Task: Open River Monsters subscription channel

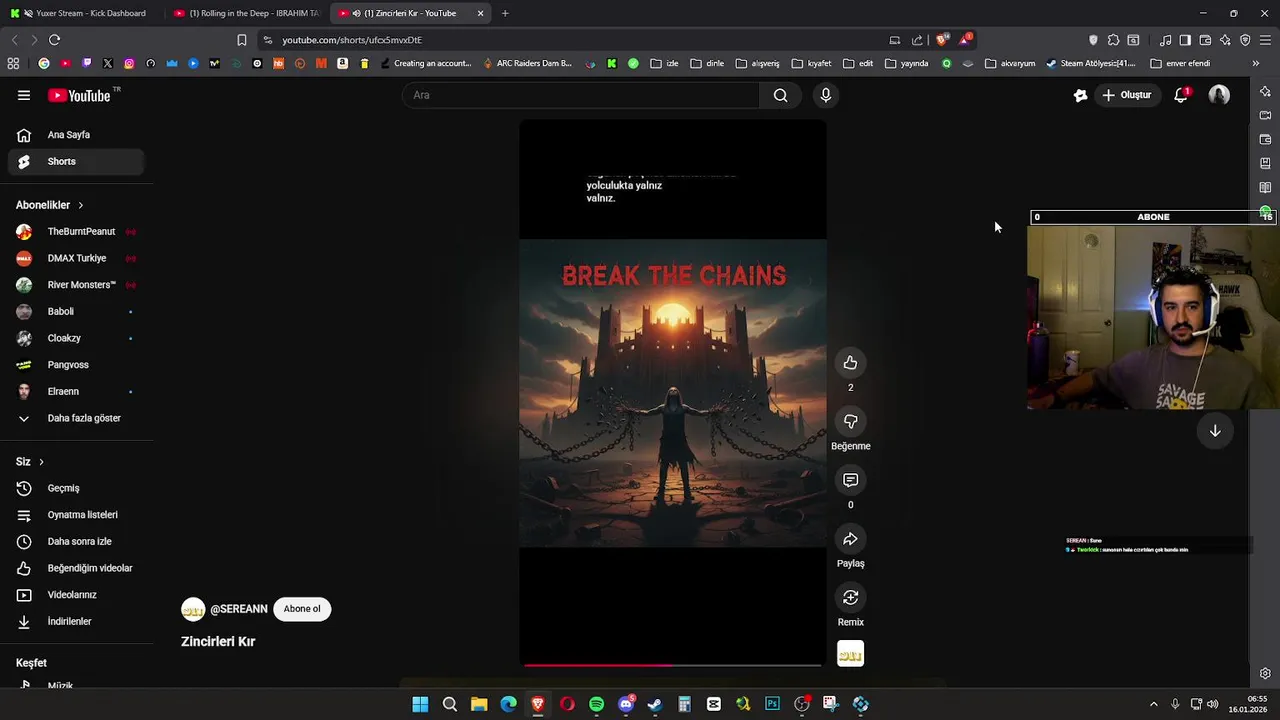Action: click(76, 285)
